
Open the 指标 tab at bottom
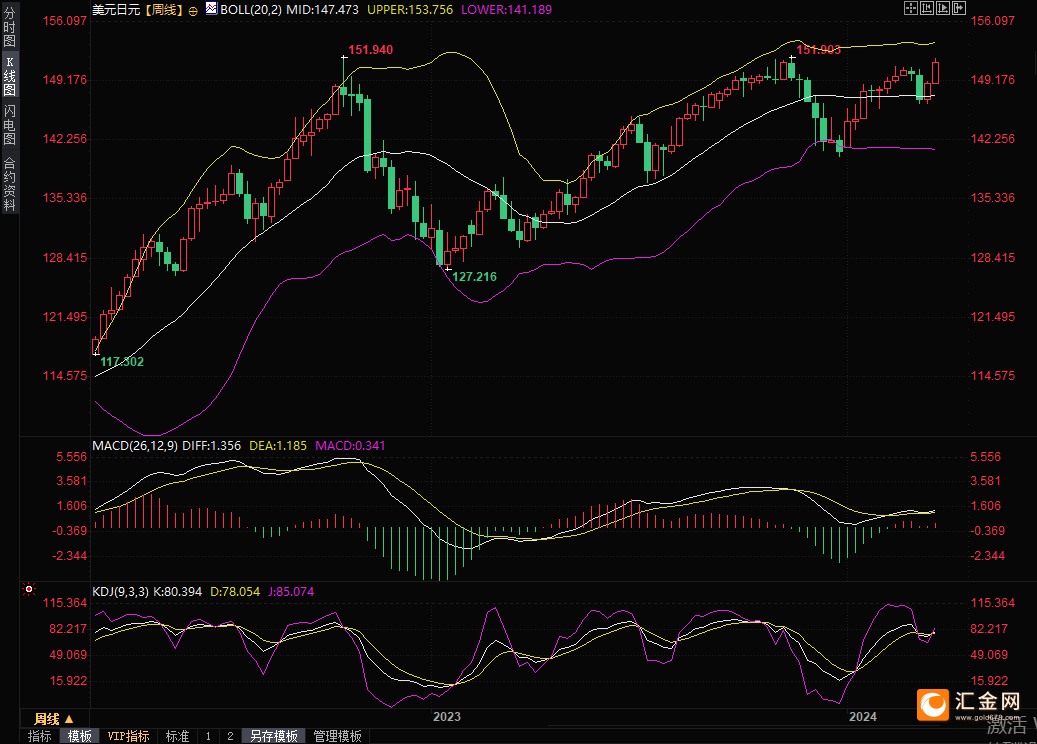pos(40,736)
